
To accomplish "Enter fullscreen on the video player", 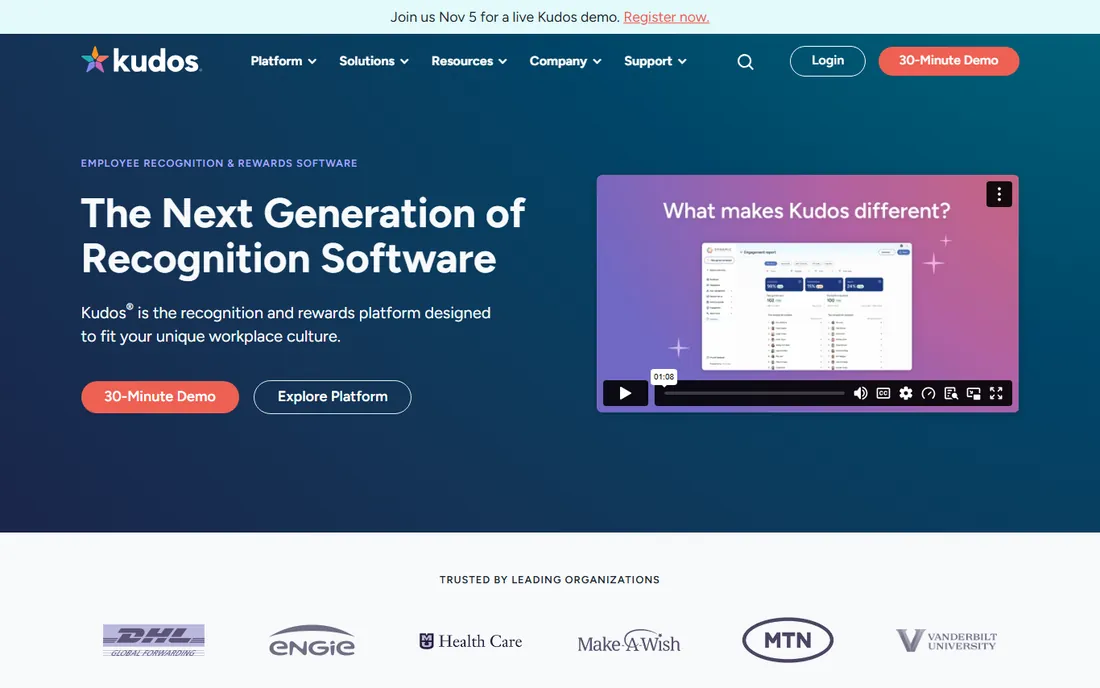I will tap(996, 393).
